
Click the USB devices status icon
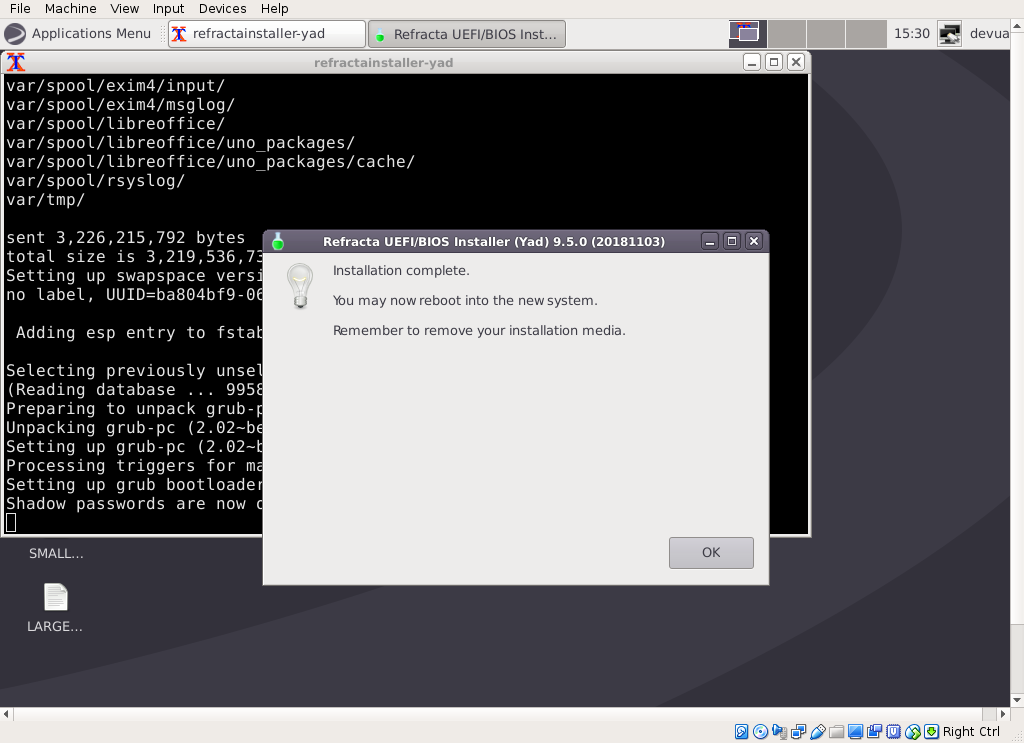click(x=818, y=732)
